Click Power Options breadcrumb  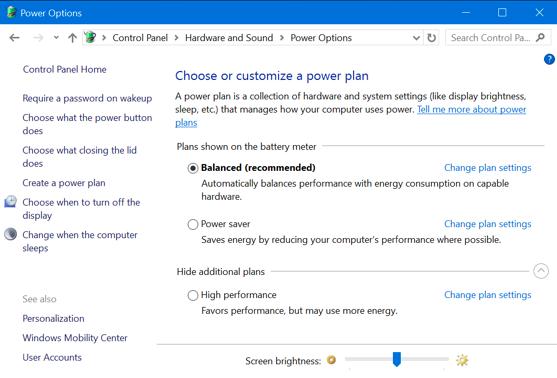(321, 38)
